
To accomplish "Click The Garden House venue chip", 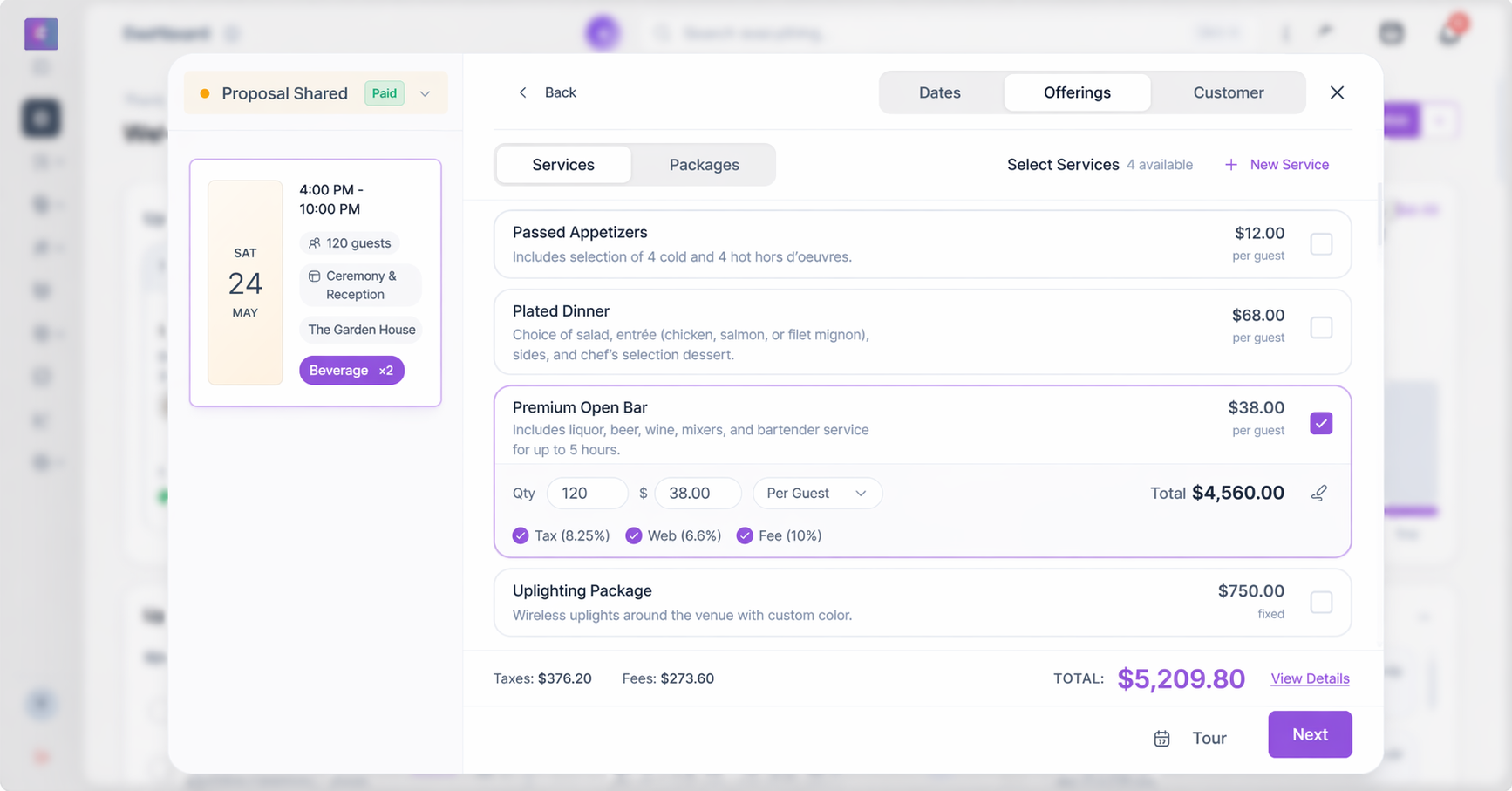I will [361, 330].
